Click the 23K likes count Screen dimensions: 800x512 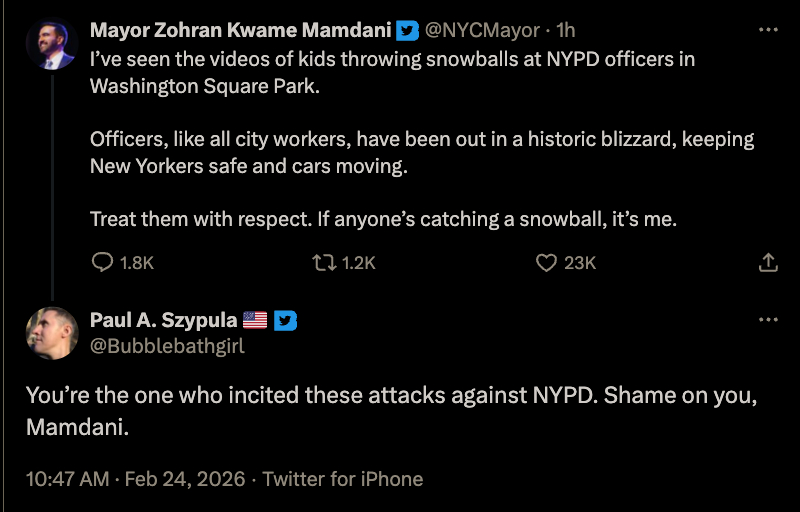click(x=580, y=263)
